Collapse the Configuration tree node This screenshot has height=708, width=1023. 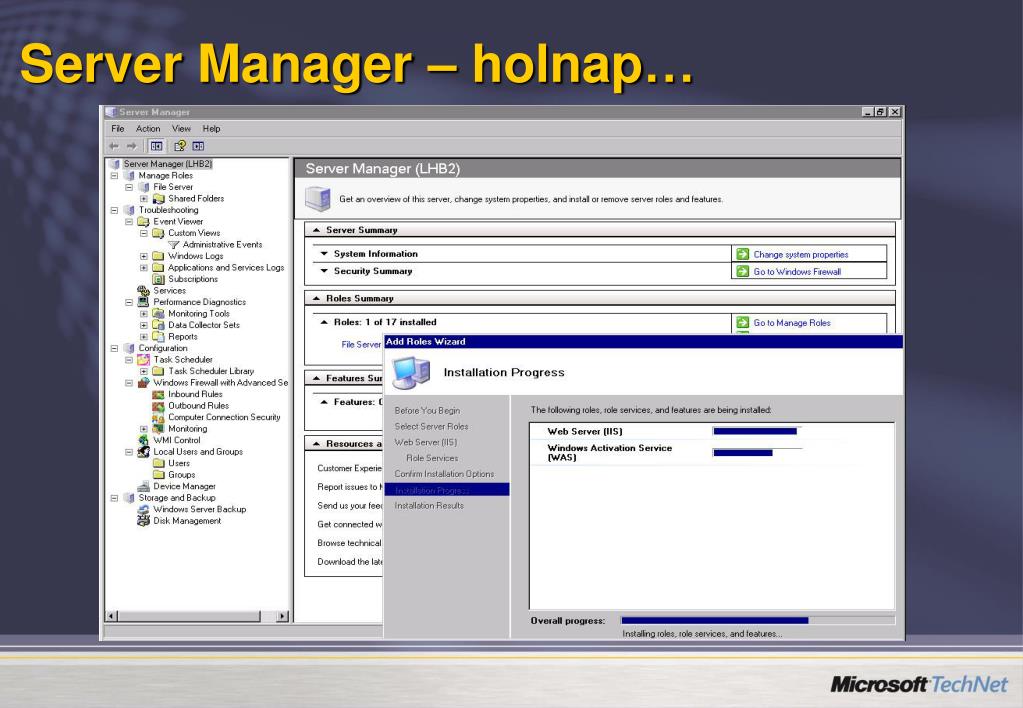115,348
